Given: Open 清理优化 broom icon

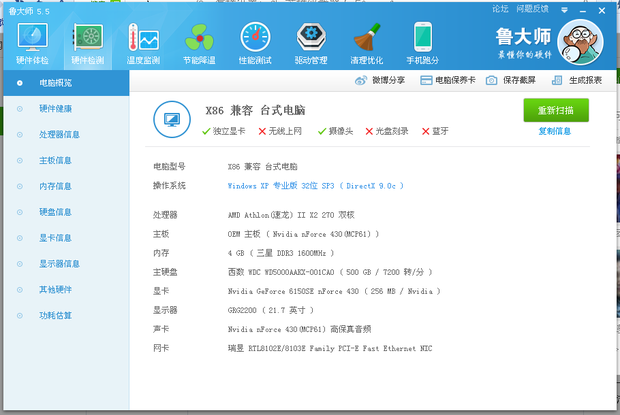Looking at the screenshot, I should 367,43.
